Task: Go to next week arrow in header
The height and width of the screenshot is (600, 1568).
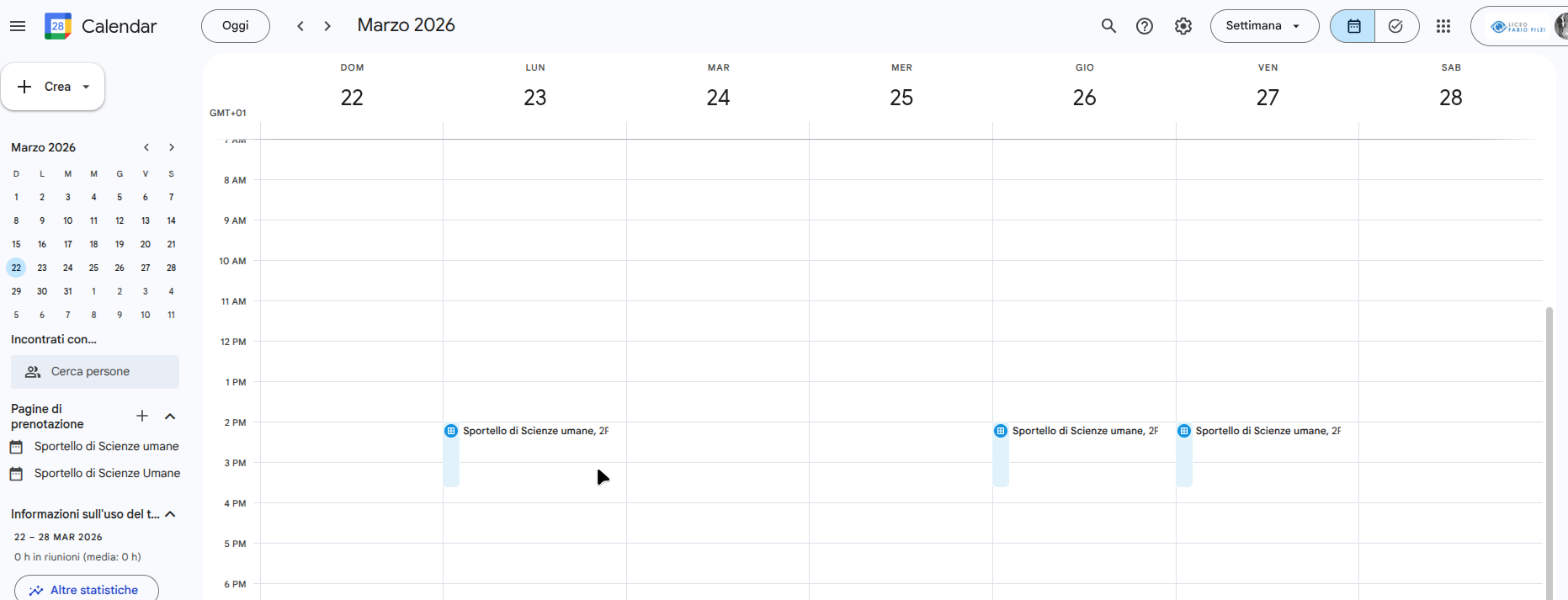Action: click(x=327, y=26)
